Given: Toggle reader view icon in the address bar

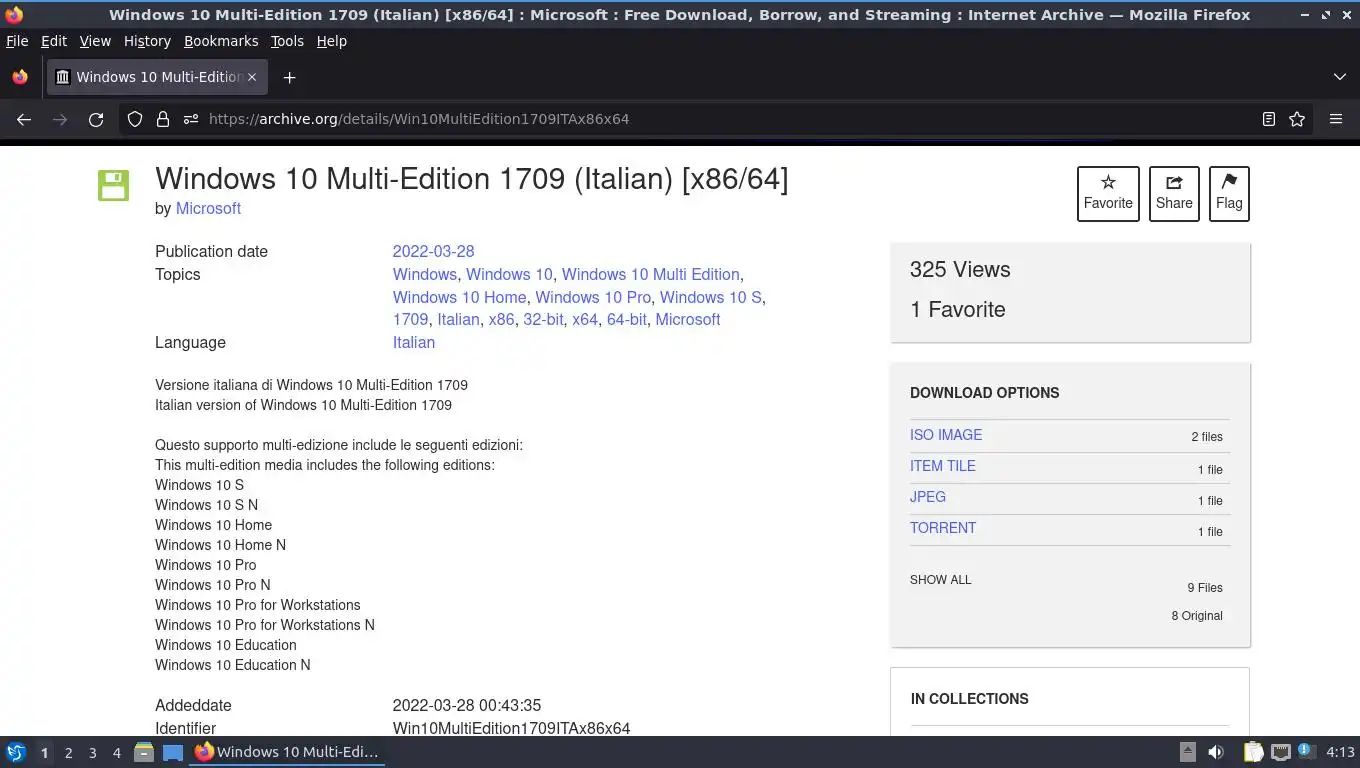Looking at the screenshot, I should tap(1269, 119).
